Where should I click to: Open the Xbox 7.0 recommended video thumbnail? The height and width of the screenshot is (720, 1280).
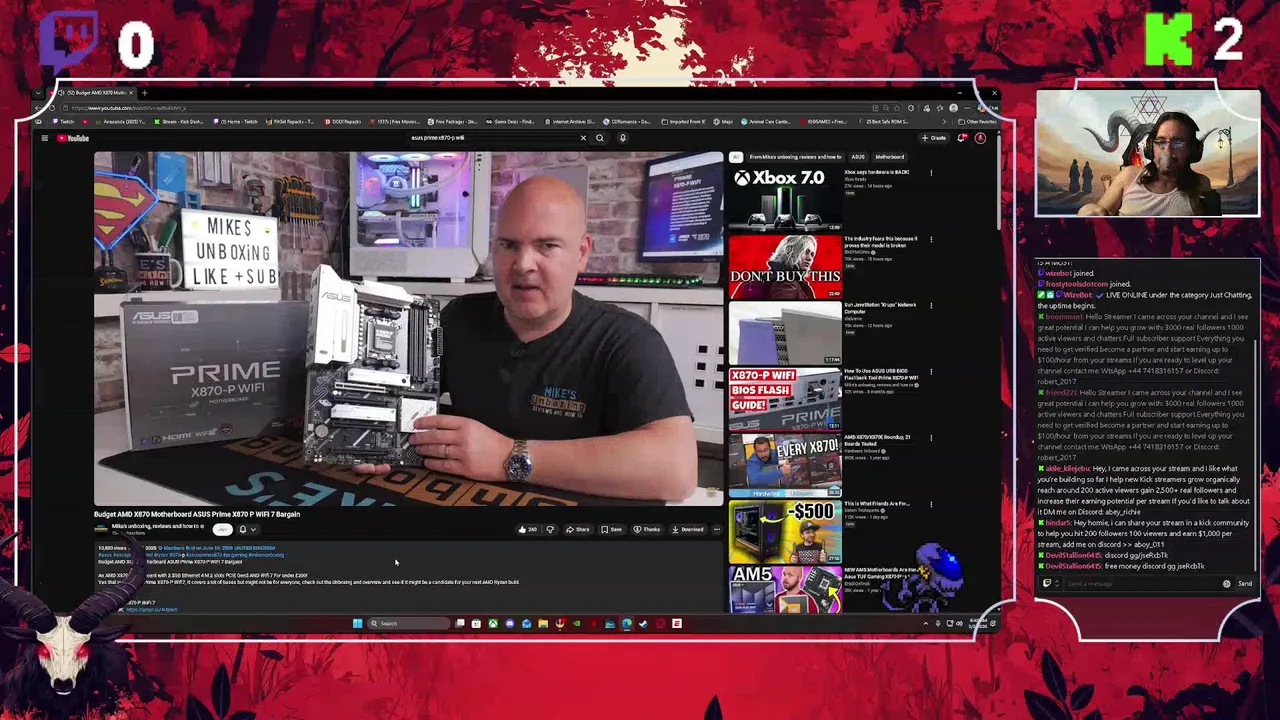click(x=785, y=199)
